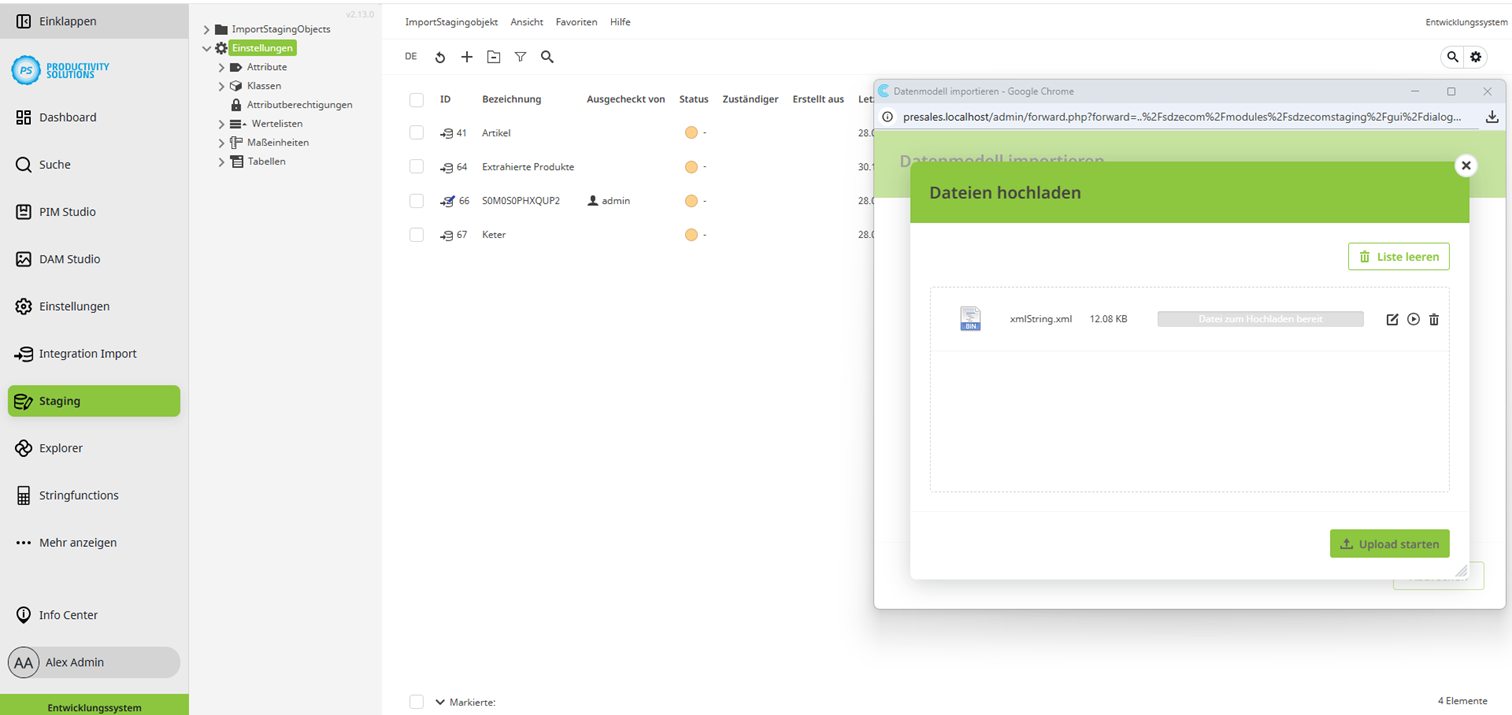This screenshot has height=715, width=1512.
Task: Delete xmlString.xml using the trash icon
Action: [1434, 319]
